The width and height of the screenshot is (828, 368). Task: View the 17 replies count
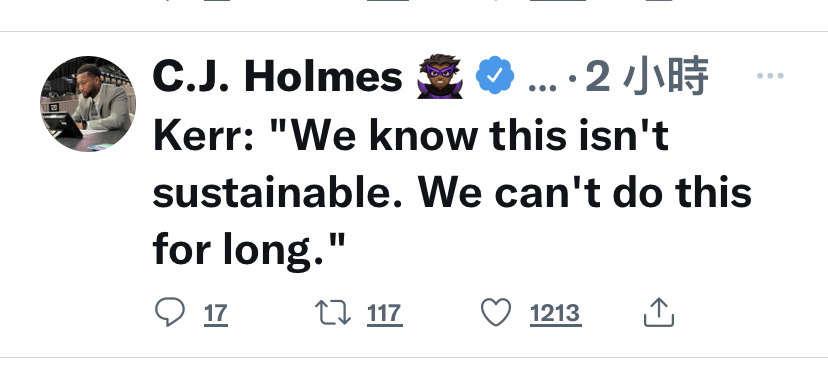point(216,314)
